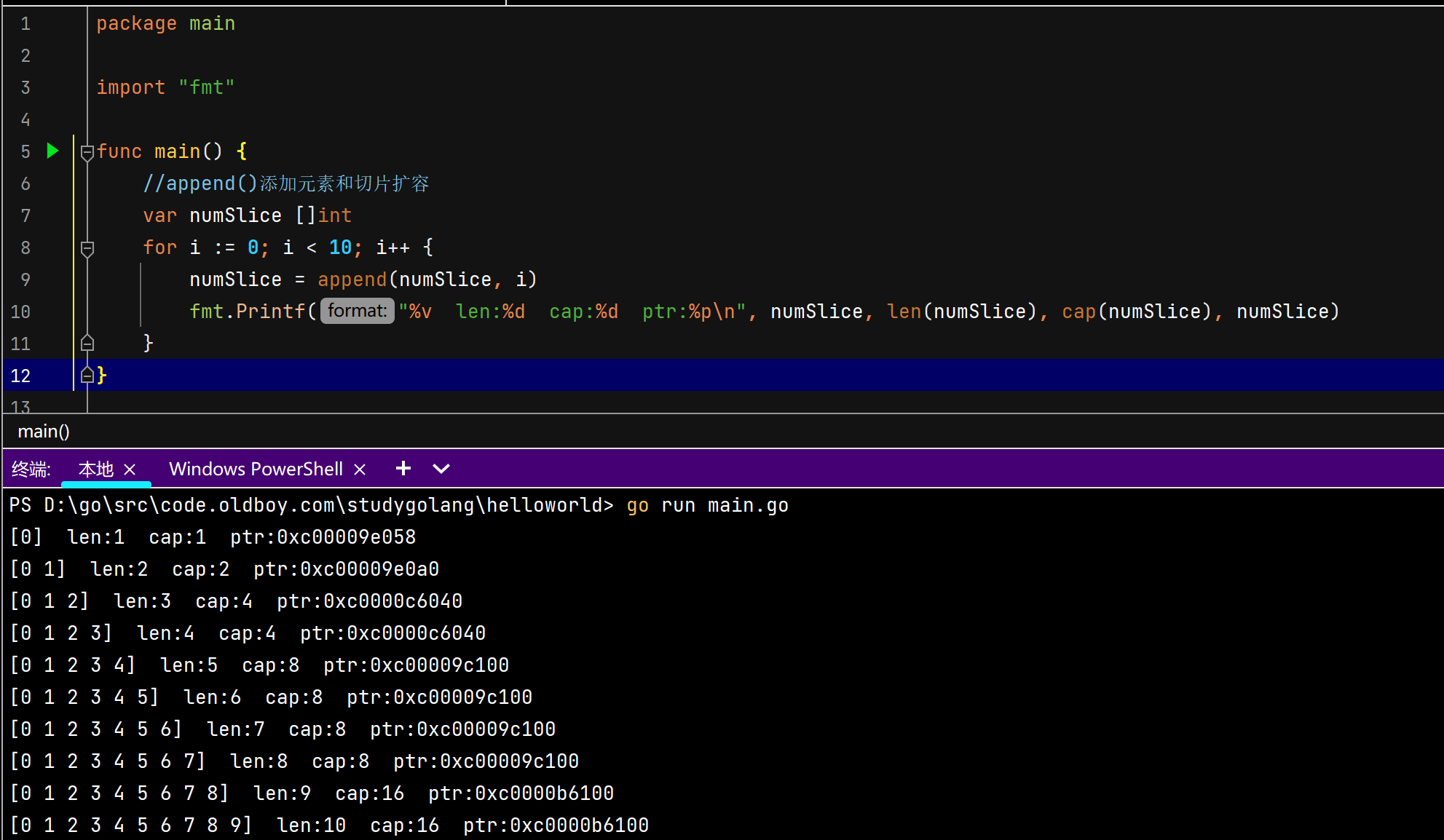
Task: Click output row '[0] len:1 cap:1'
Action: click(x=213, y=537)
